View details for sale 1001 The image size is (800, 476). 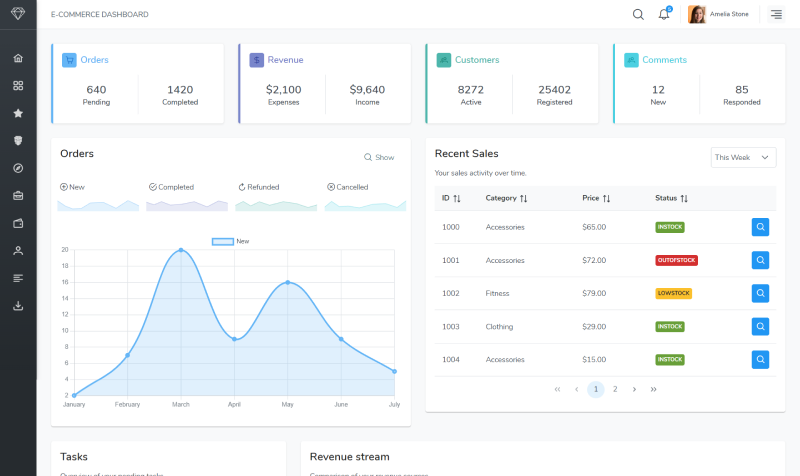(760, 260)
